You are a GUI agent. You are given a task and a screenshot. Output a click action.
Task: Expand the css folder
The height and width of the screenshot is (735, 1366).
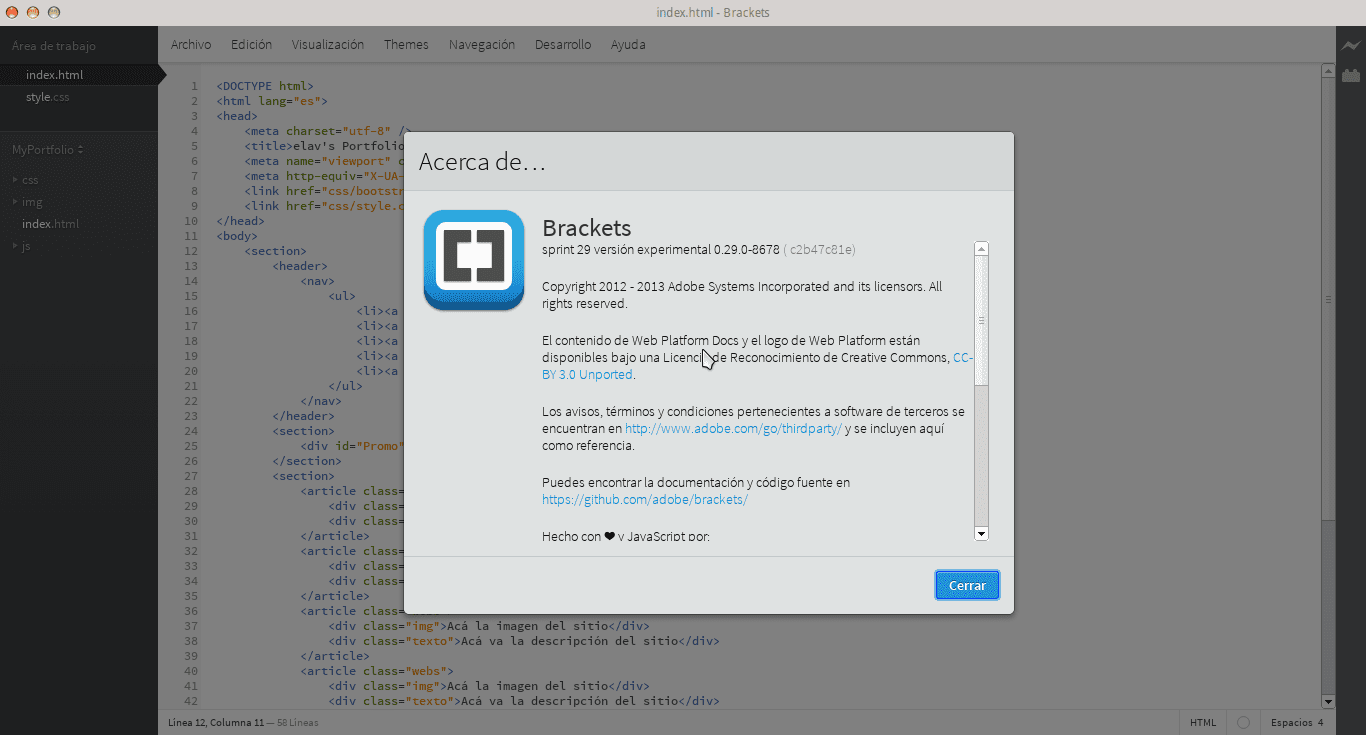pyautogui.click(x=30, y=180)
